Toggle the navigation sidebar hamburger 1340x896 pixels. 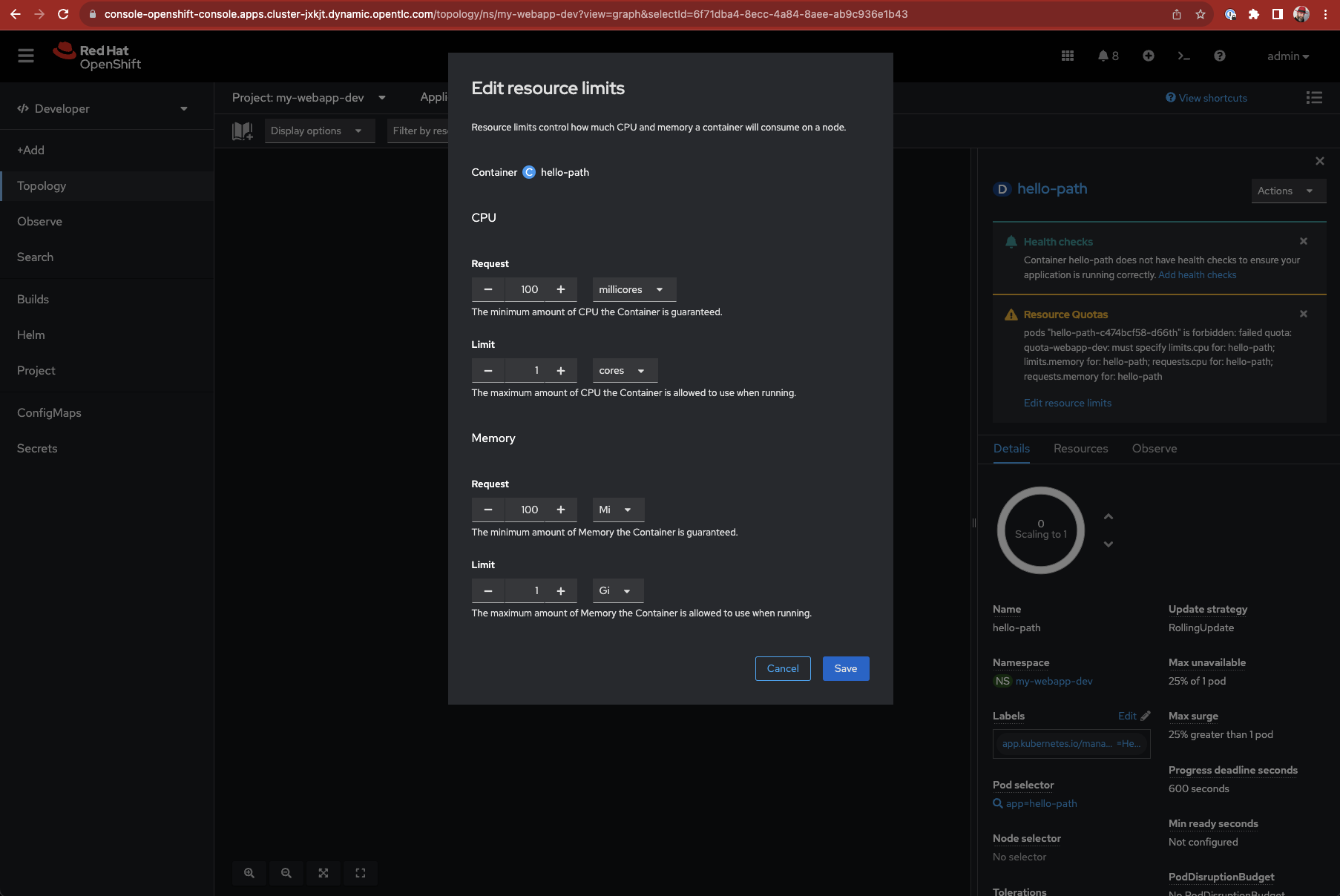[25, 56]
